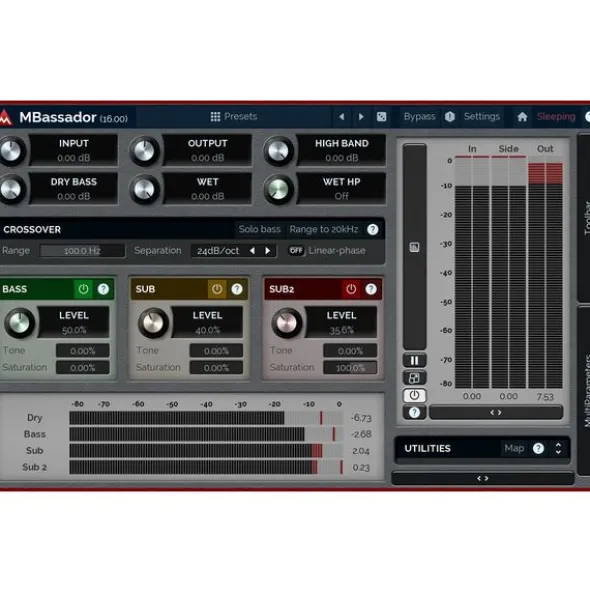Open the SUB2 band help icon
Viewport: 590px width, 591px height.
point(371,289)
